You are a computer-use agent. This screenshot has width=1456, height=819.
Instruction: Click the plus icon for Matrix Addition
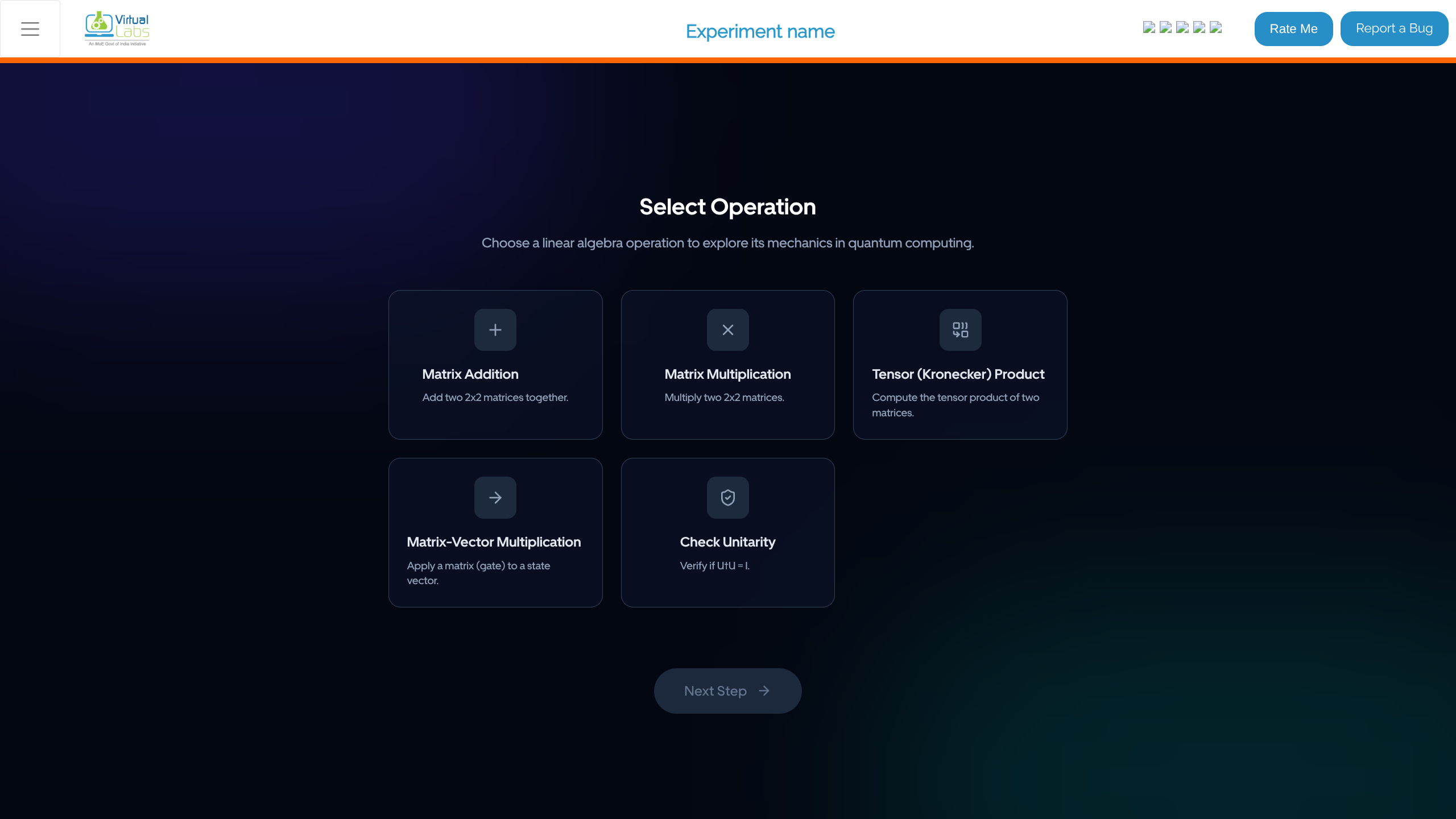pos(495,330)
